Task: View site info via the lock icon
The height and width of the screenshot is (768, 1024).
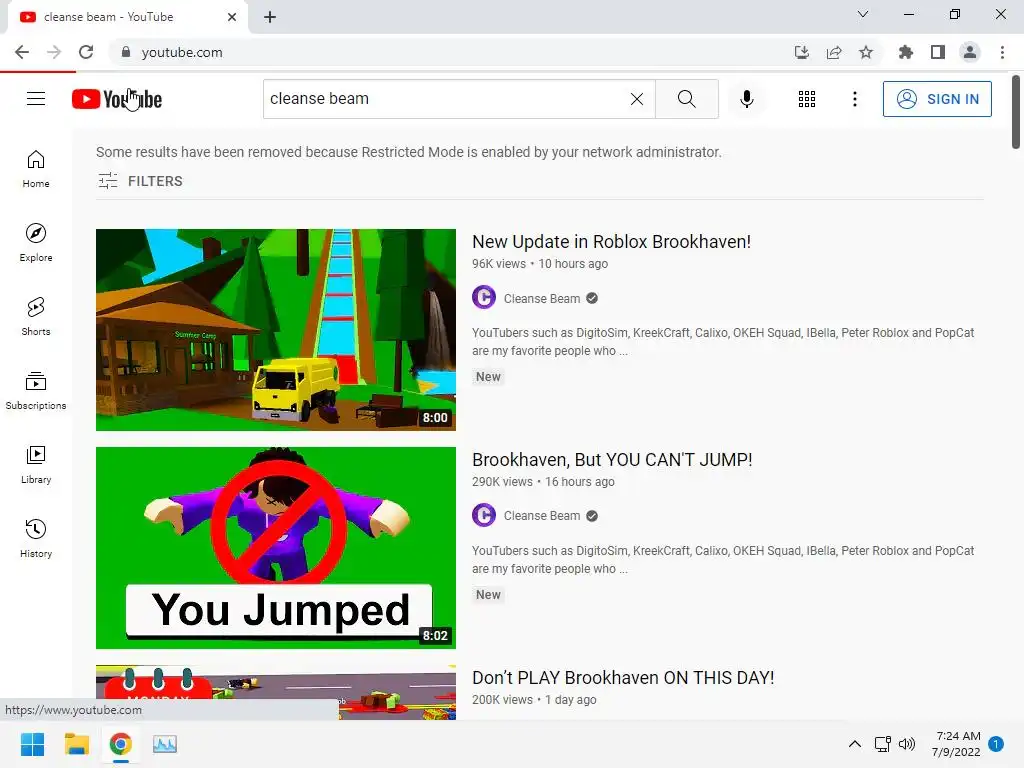Action: click(x=126, y=52)
